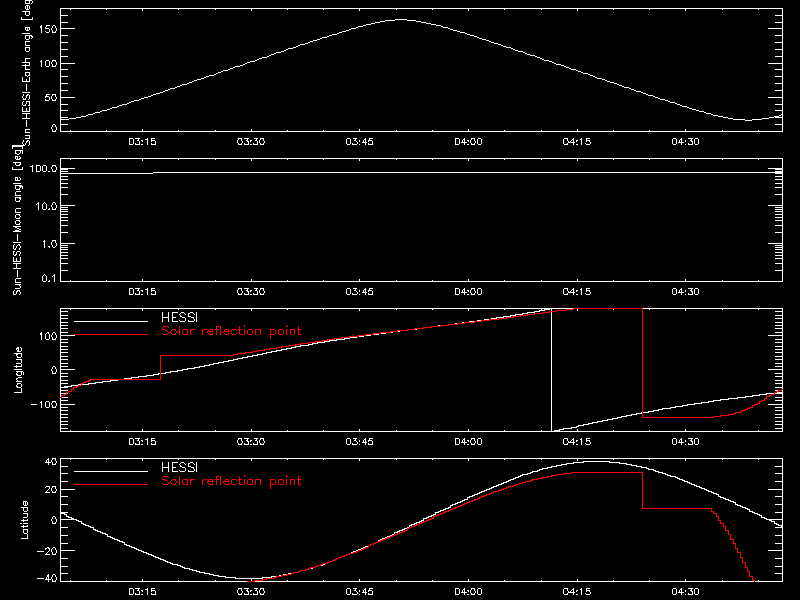Click the Latitude axis label
Viewport: 800px width, 600px height.
coord(24,520)
